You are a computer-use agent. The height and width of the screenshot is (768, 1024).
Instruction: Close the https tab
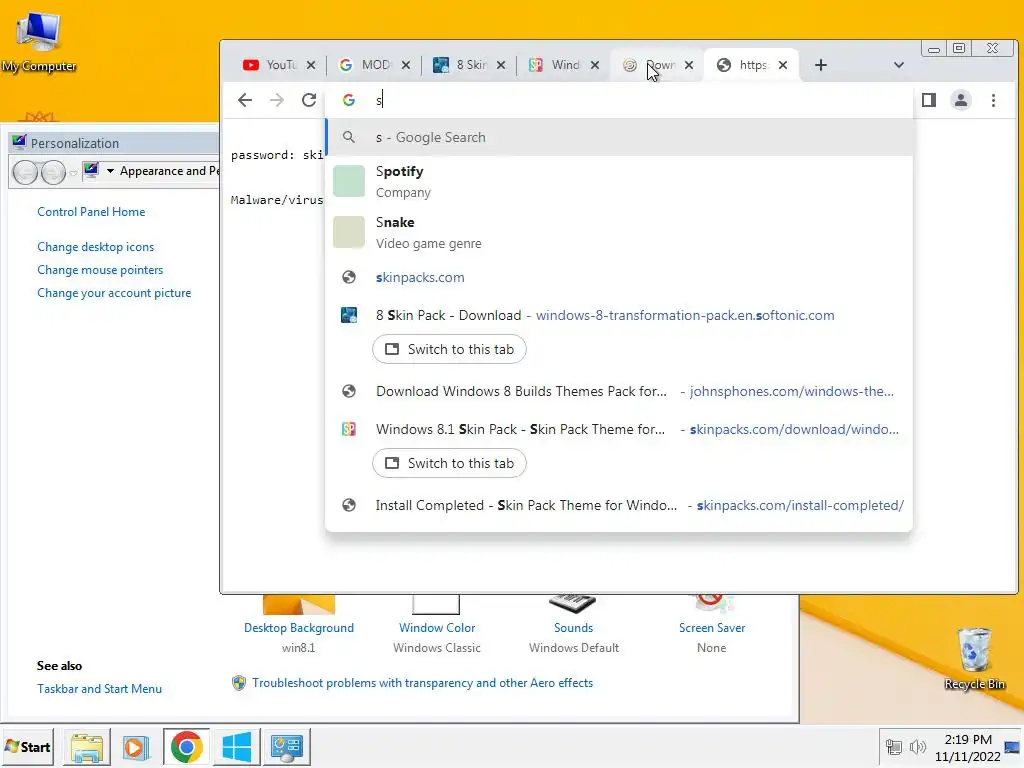783,65
